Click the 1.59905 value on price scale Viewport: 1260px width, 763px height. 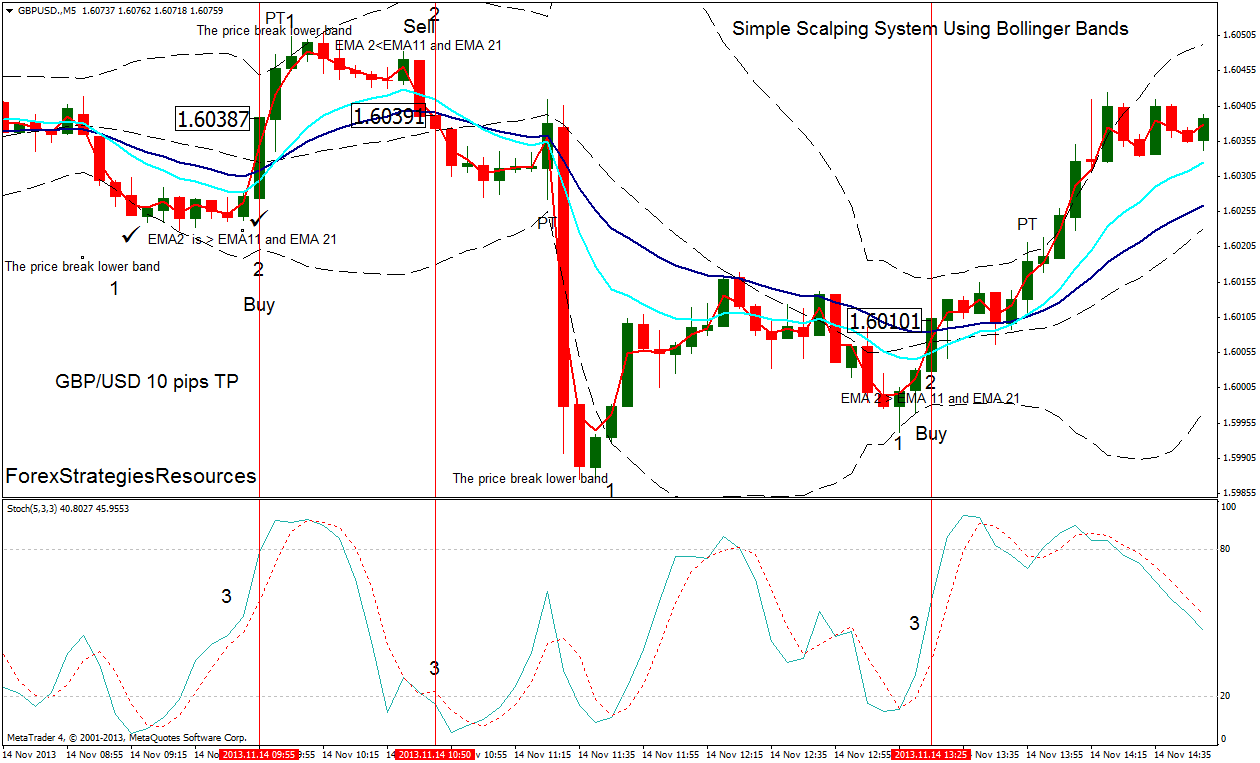click(1239, 458)
